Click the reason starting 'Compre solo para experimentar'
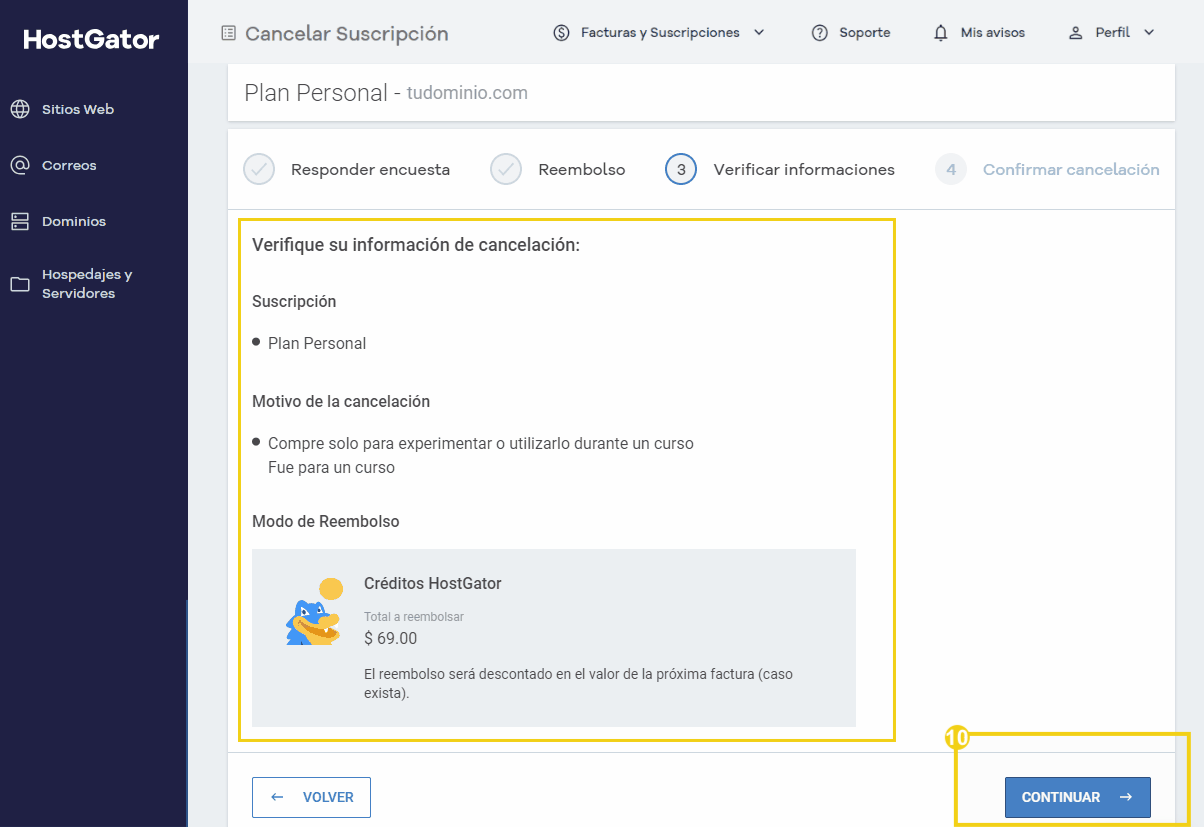Image resolution: width=1204 pixels, height=827 pixels. coord(481,443)
